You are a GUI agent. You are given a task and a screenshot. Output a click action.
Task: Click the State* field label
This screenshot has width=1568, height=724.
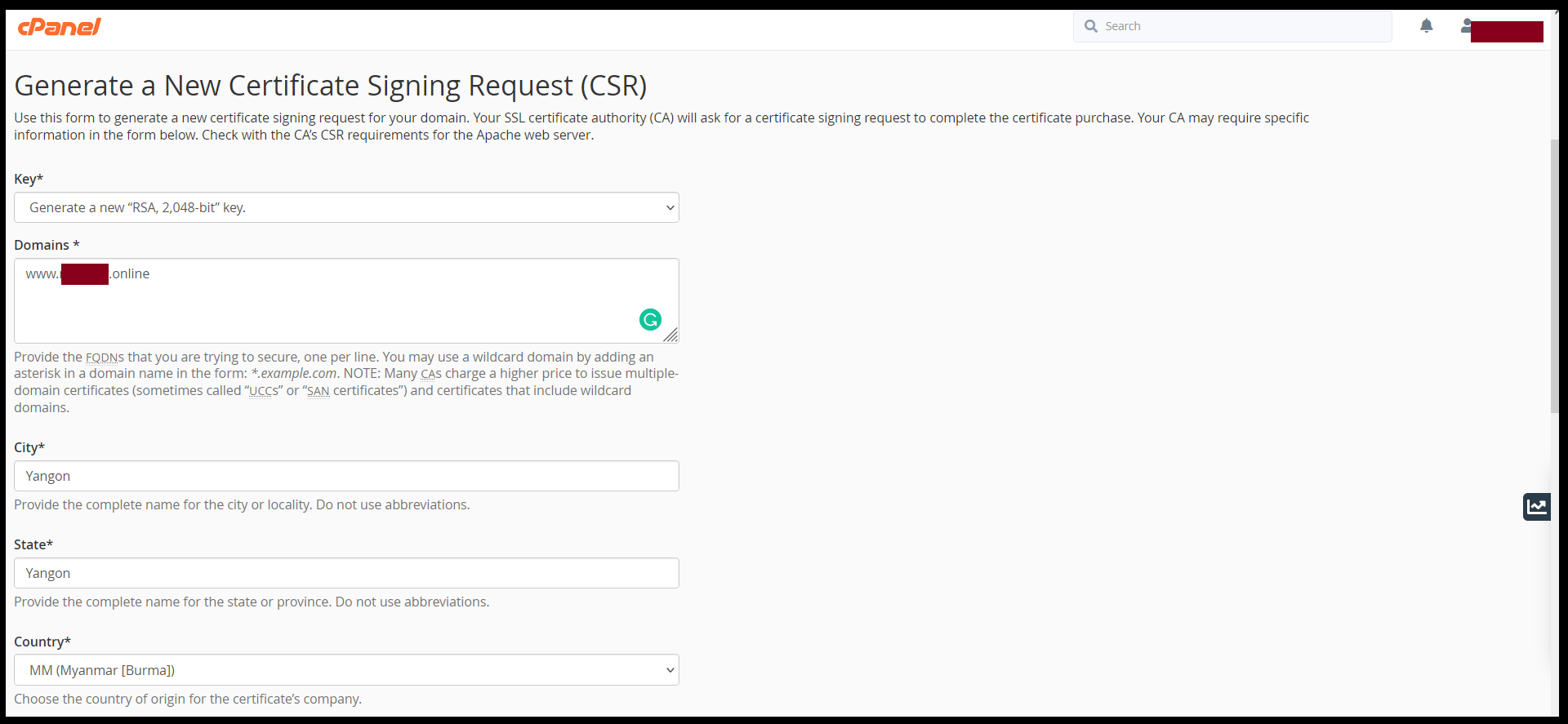click(33, 544)
